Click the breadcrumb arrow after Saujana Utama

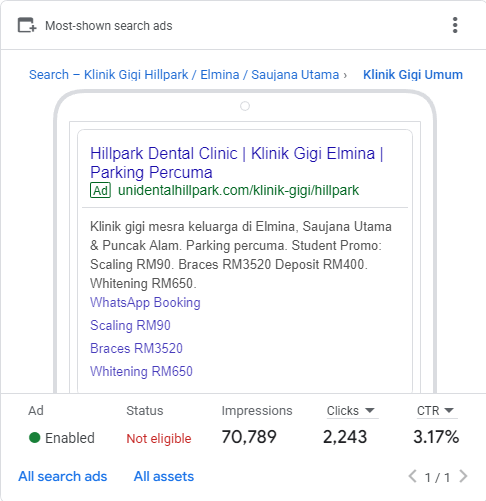[x=345, y=75]
